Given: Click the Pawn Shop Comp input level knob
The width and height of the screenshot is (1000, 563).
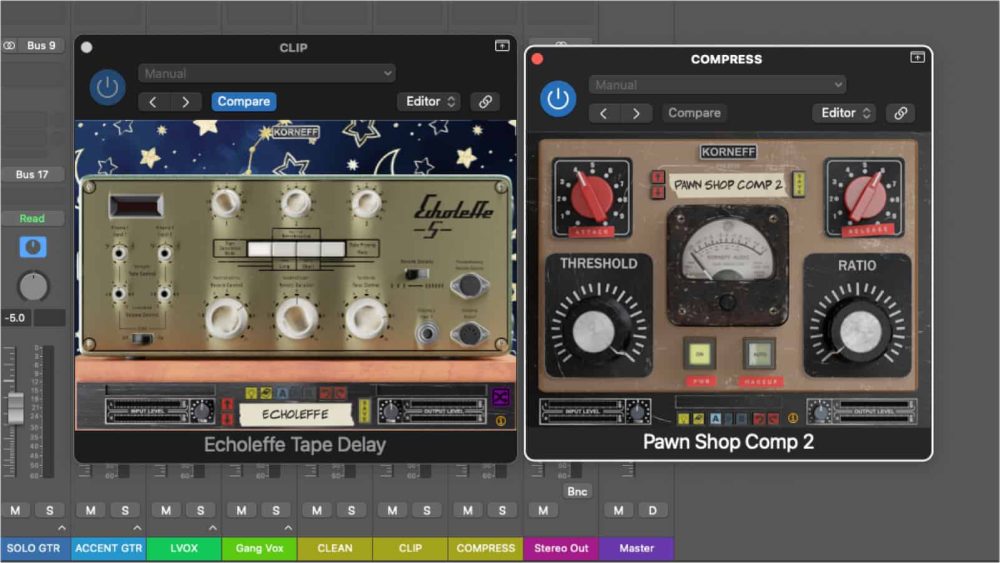Looking at the screenshot, I should [638, 412].
